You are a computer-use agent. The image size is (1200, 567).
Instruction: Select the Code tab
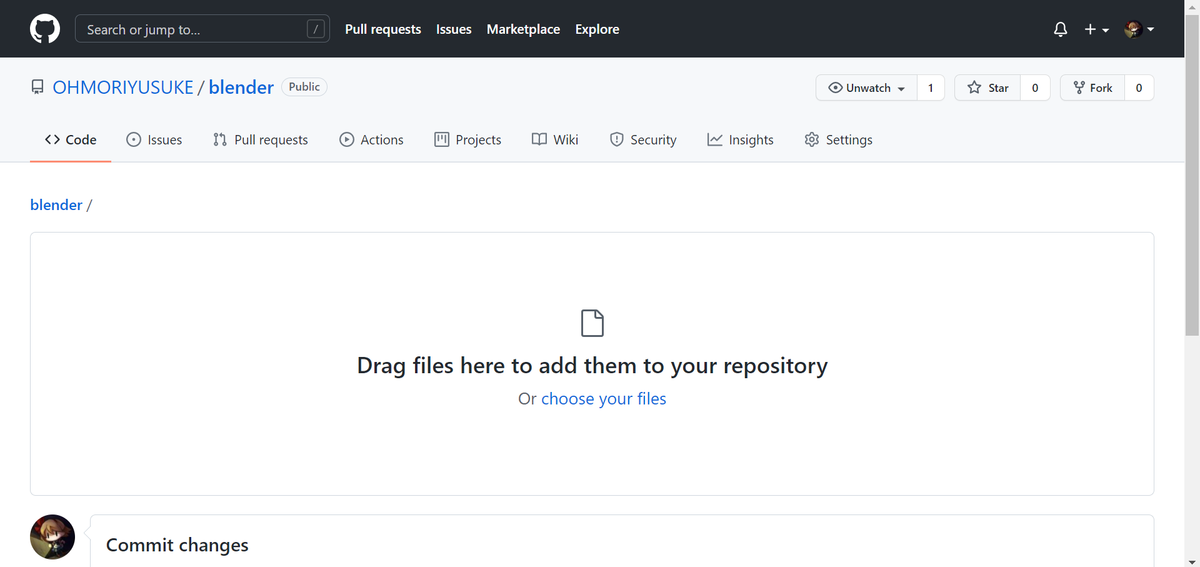pyautogui.click(x=71, y=140)
